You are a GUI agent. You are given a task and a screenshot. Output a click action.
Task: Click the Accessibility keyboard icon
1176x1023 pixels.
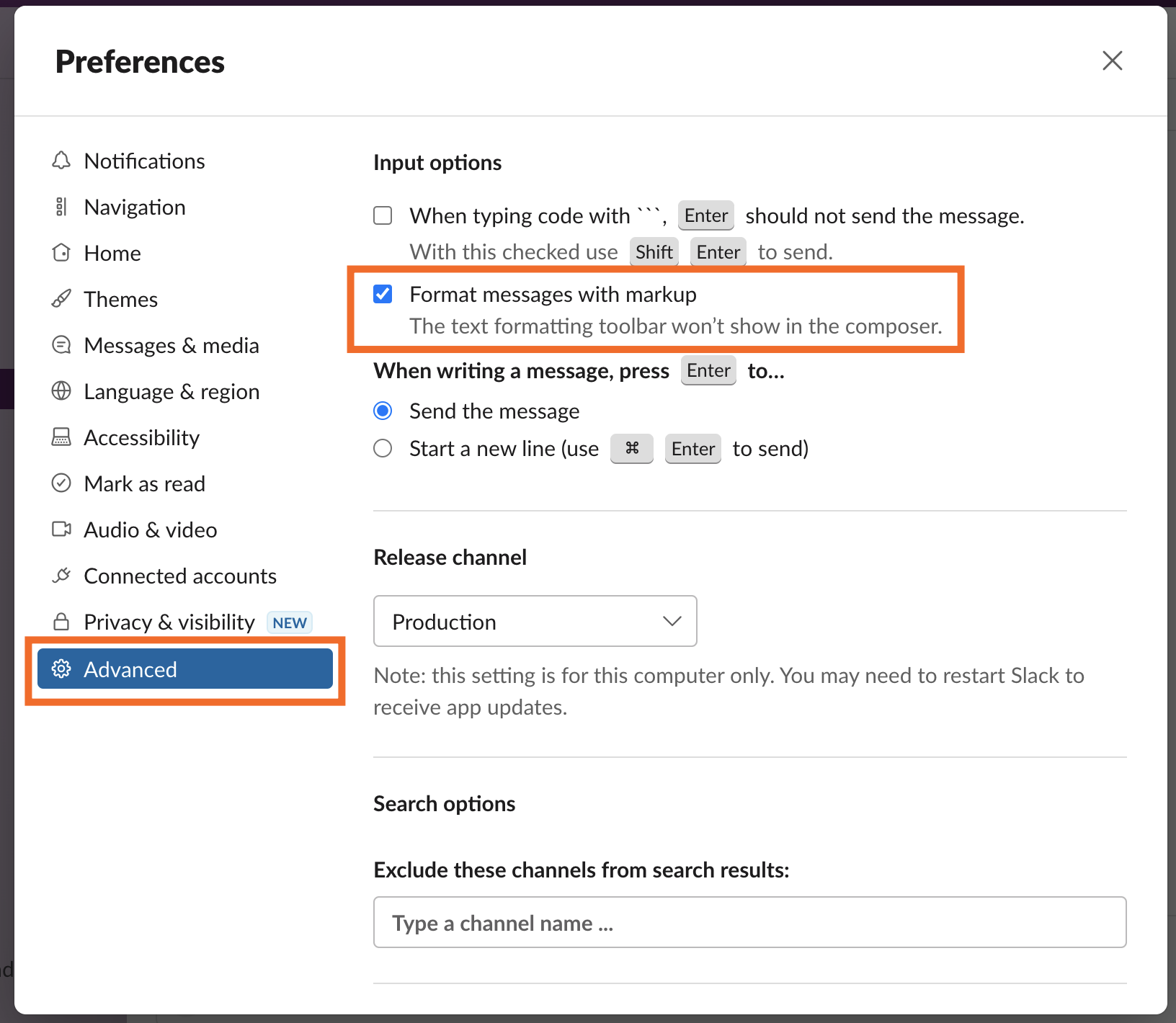(61, 437)
